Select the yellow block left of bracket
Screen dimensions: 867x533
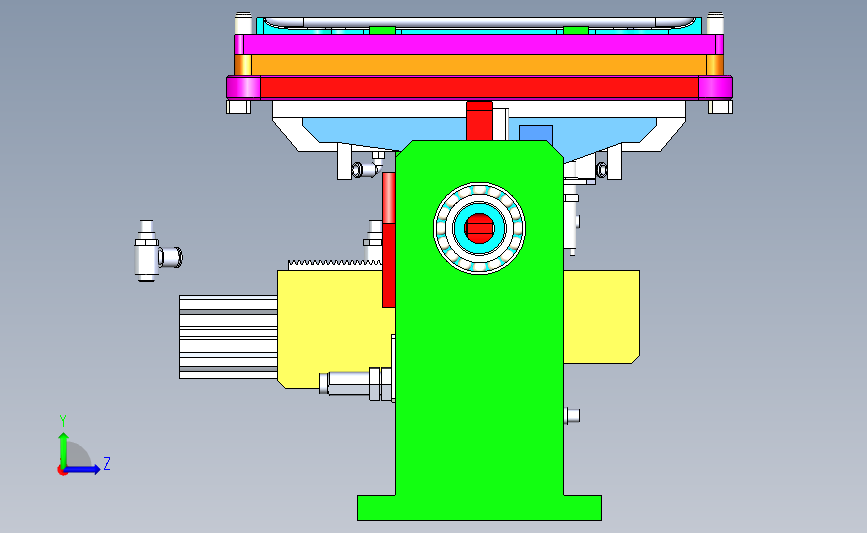point(332,326)
